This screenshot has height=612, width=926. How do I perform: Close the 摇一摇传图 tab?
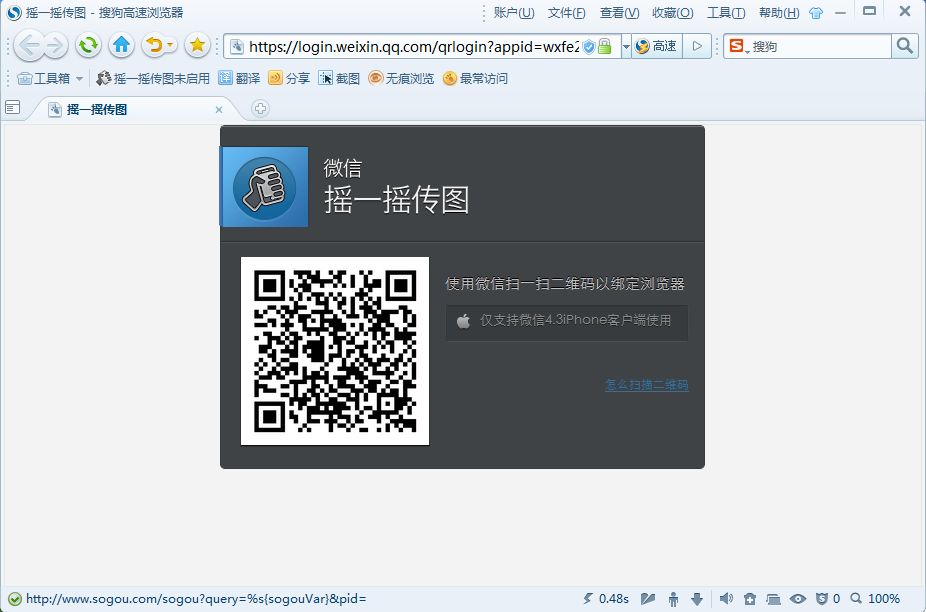click(219, 110)
